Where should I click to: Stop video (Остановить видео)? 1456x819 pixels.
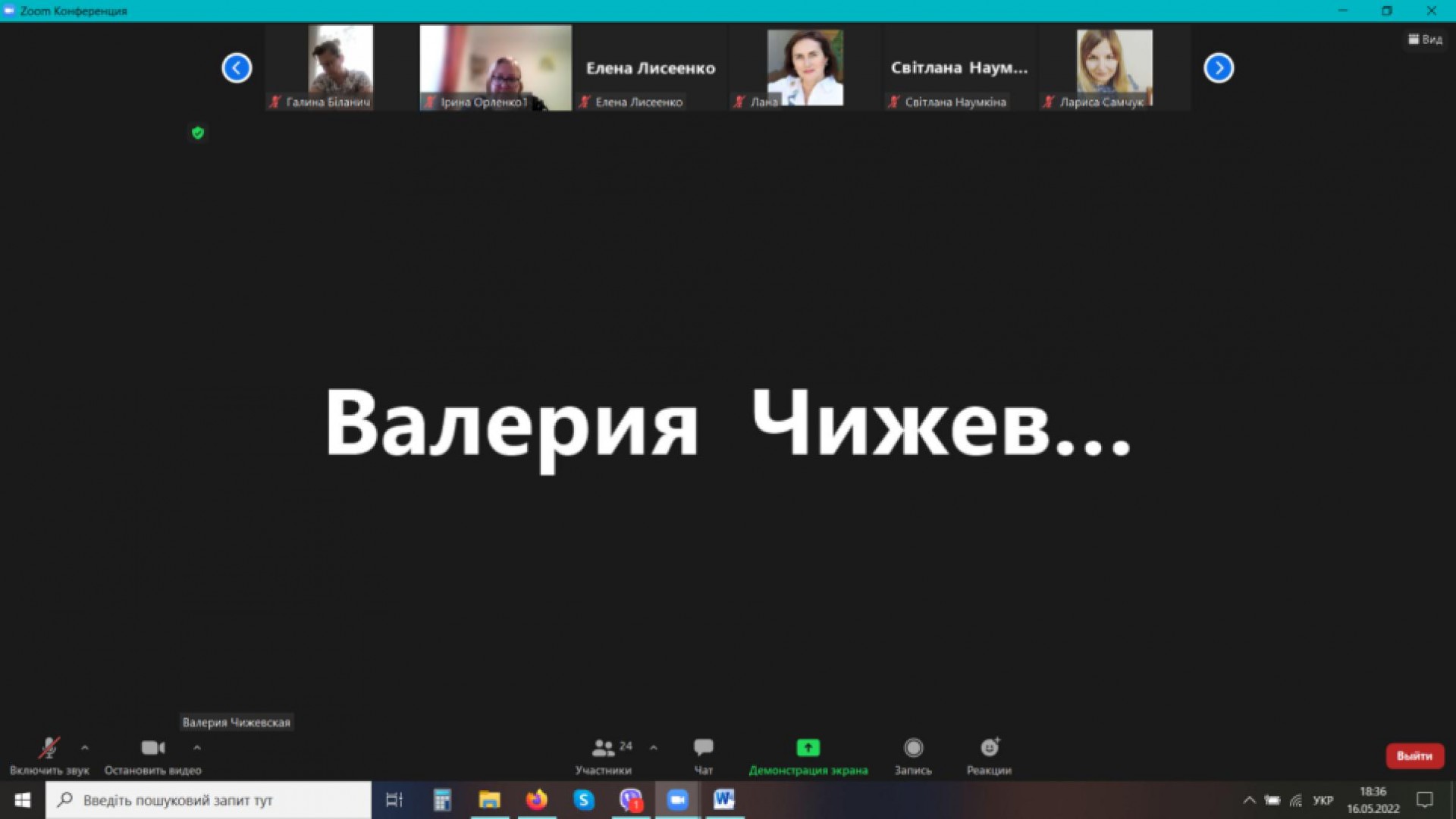tap(152, 748)
